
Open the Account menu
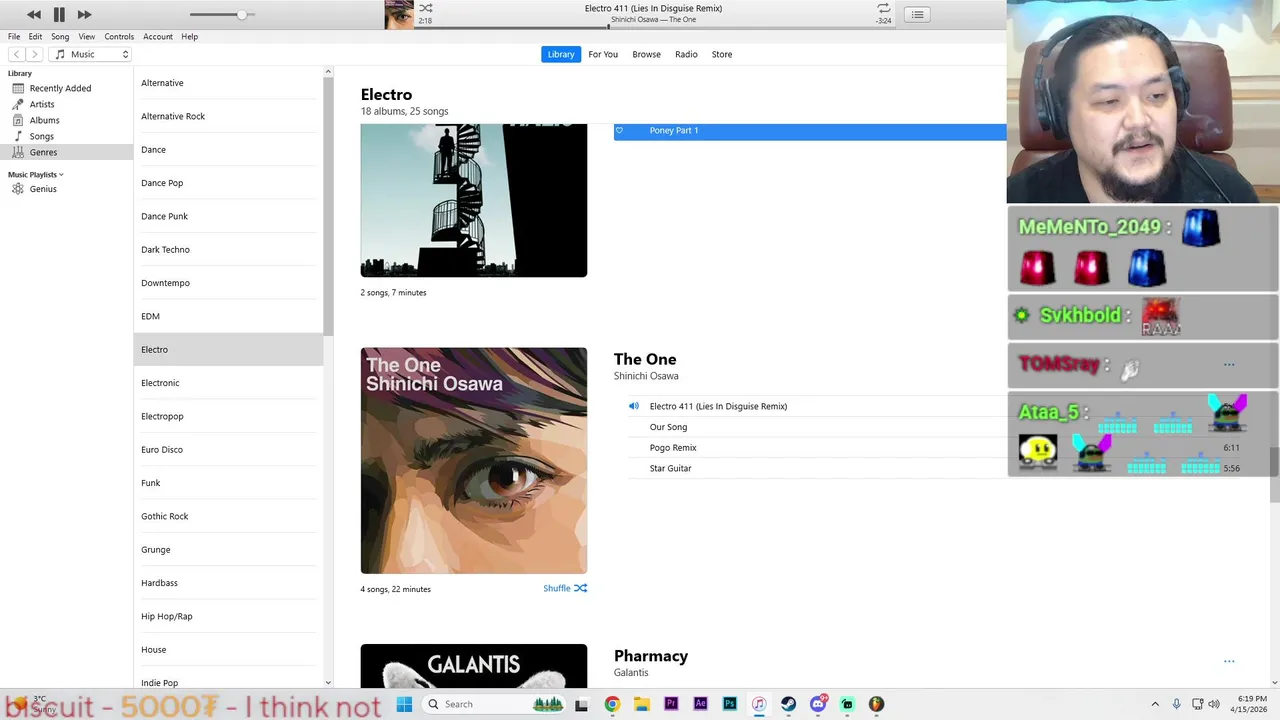[x=158, y=36]
